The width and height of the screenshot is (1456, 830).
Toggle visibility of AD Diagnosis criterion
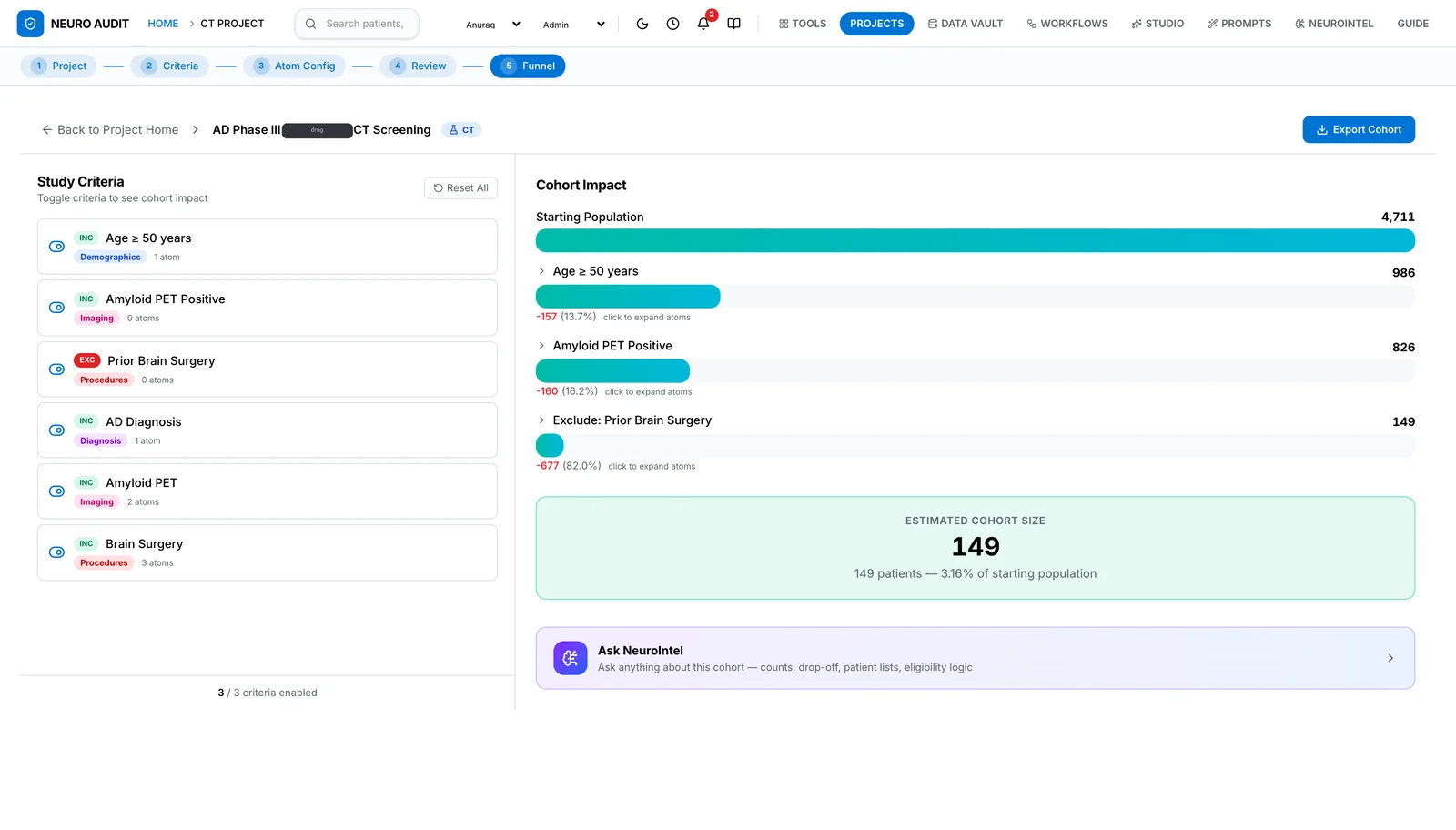click(56, 430)
